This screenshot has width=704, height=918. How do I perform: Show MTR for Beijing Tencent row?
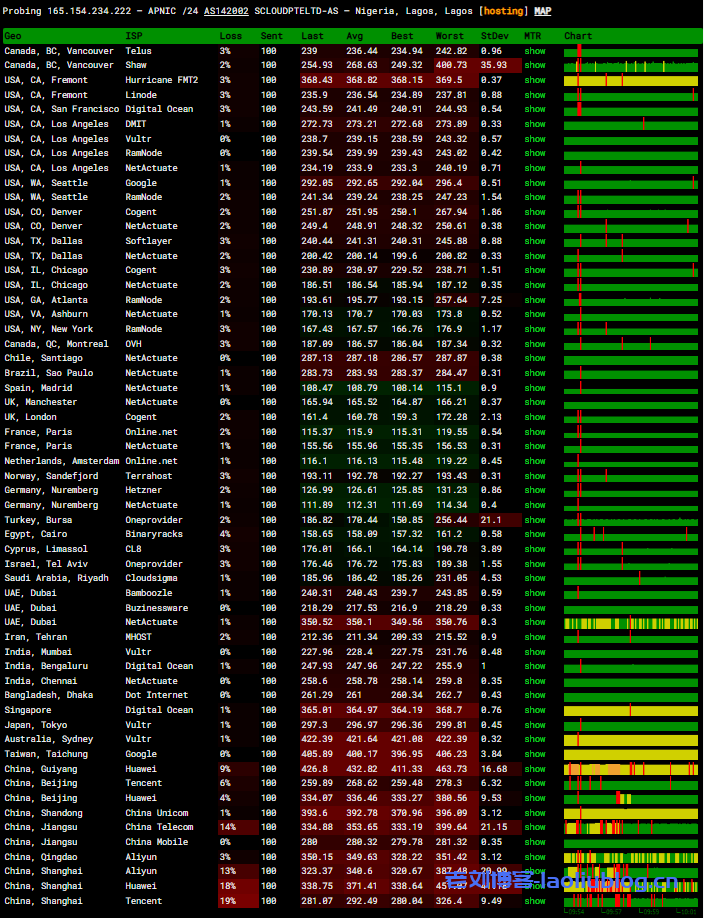click(x=535, y=783)
